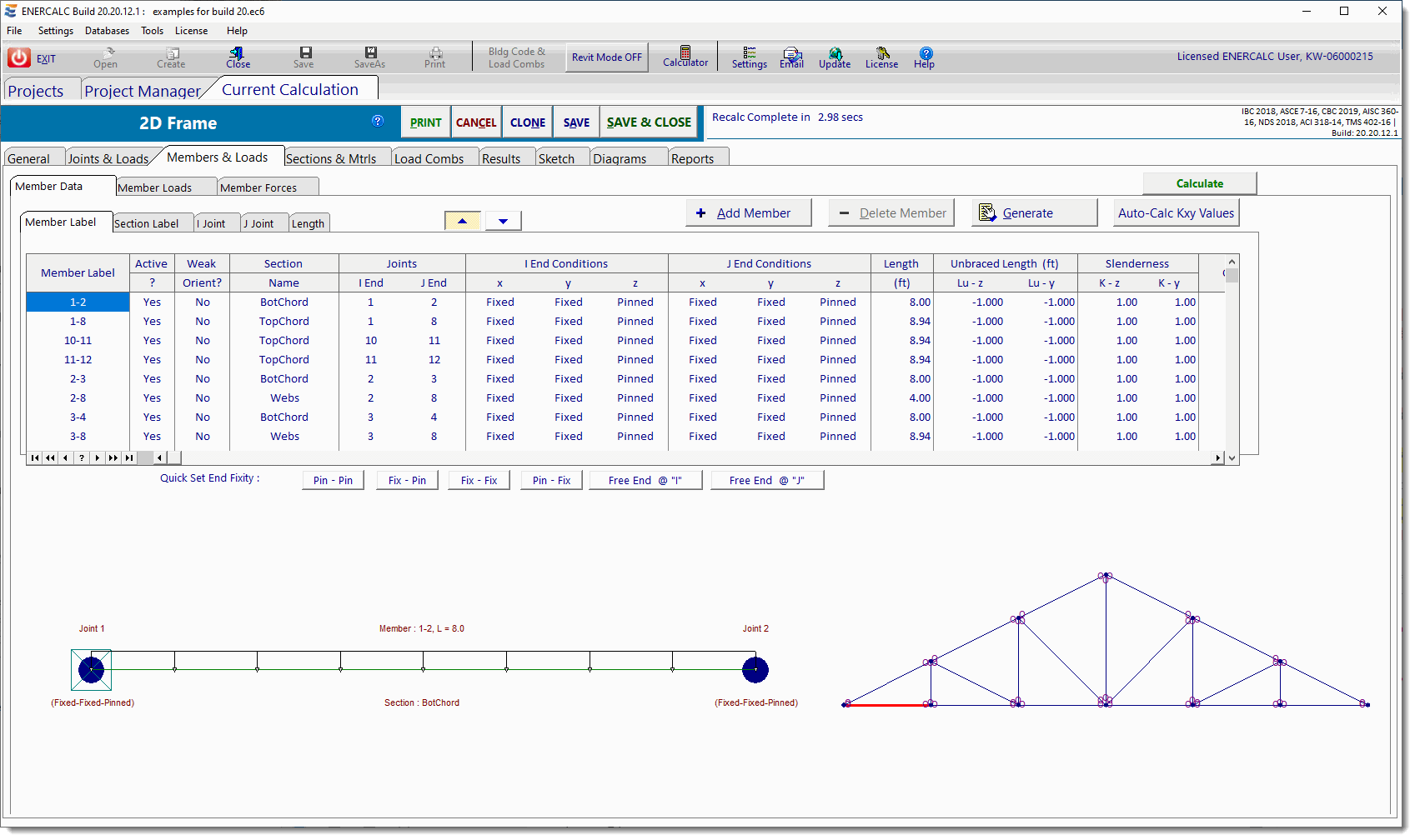Toggle Active value for member 1-8
The width and height of the screenshot is (1415, 840).
[x=152, y=322]
